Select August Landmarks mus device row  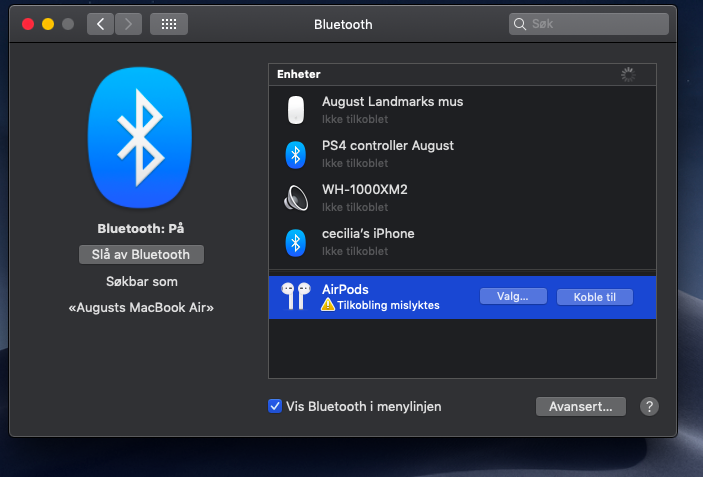click(462, 110)
